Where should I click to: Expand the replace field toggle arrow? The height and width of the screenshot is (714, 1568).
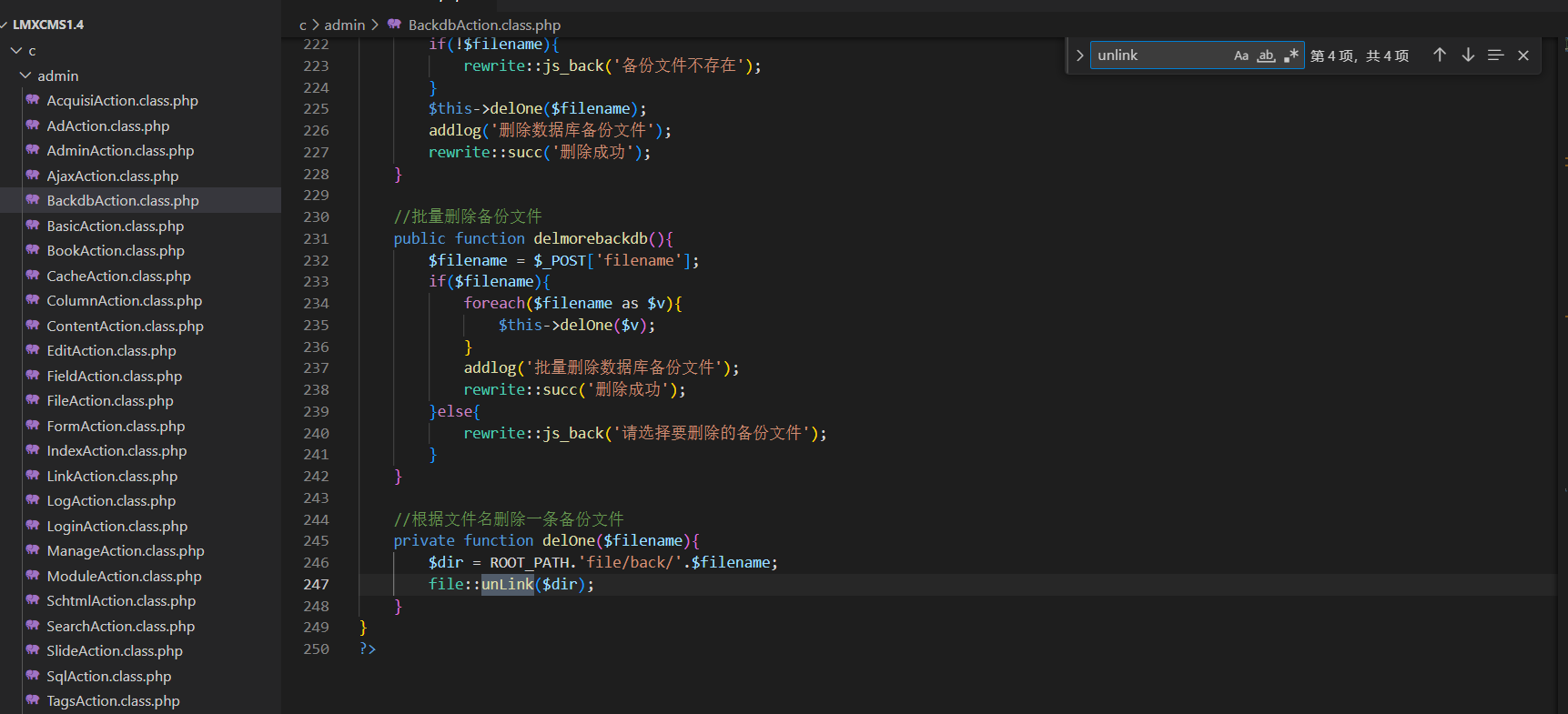[x=1079, y=55]
